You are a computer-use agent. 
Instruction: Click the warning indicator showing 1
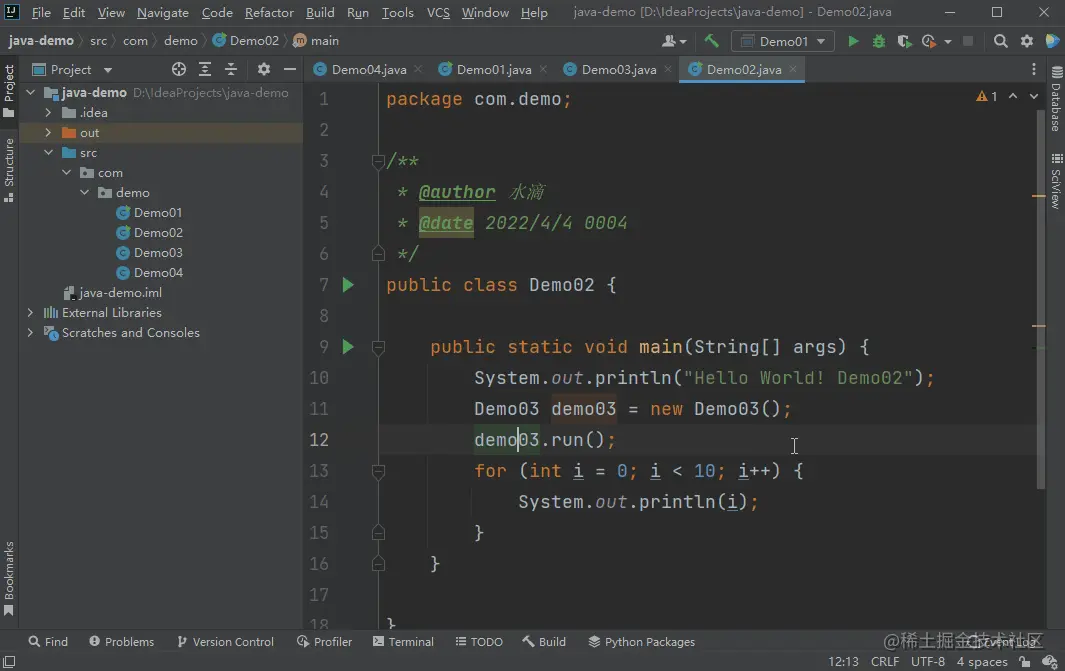tap(986, 96)
